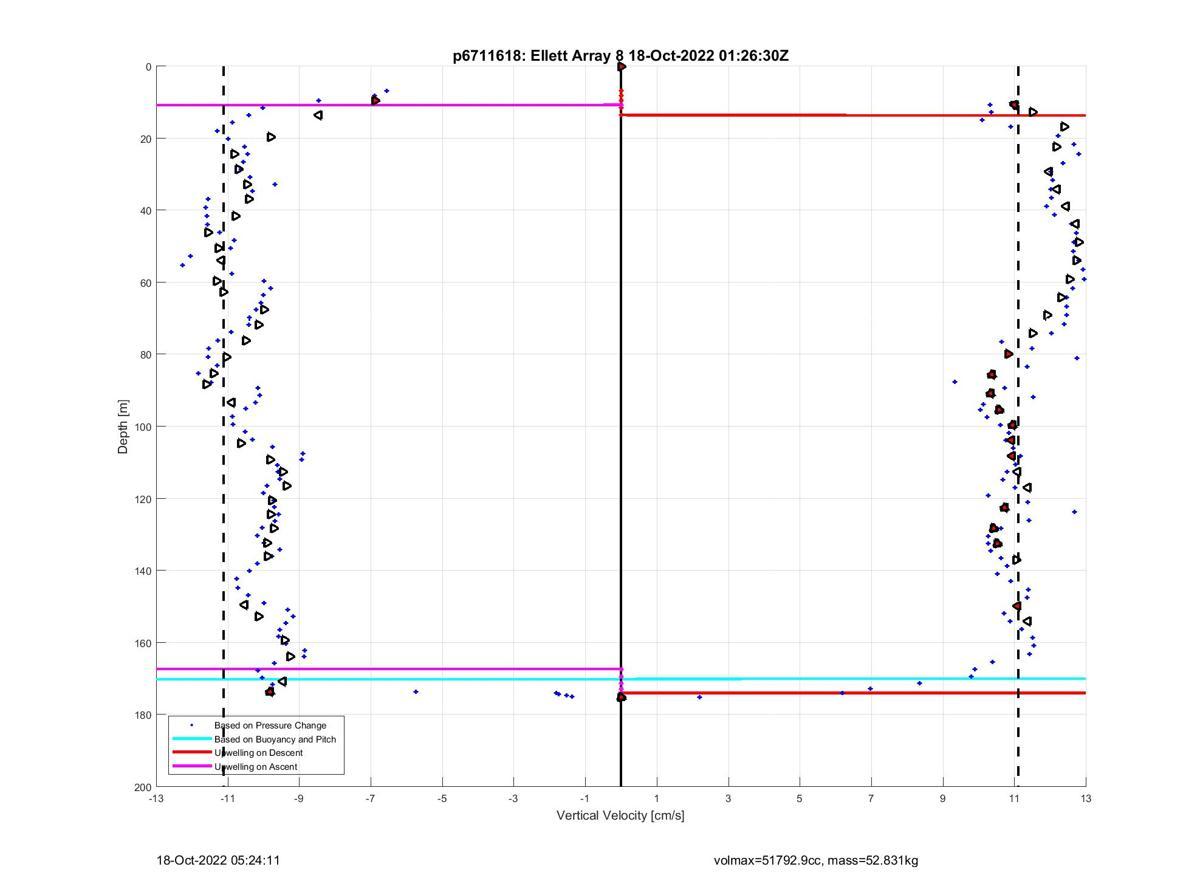Click the x-axis tick label "1"
This screenshot has width=1200, height=885.
657,799
